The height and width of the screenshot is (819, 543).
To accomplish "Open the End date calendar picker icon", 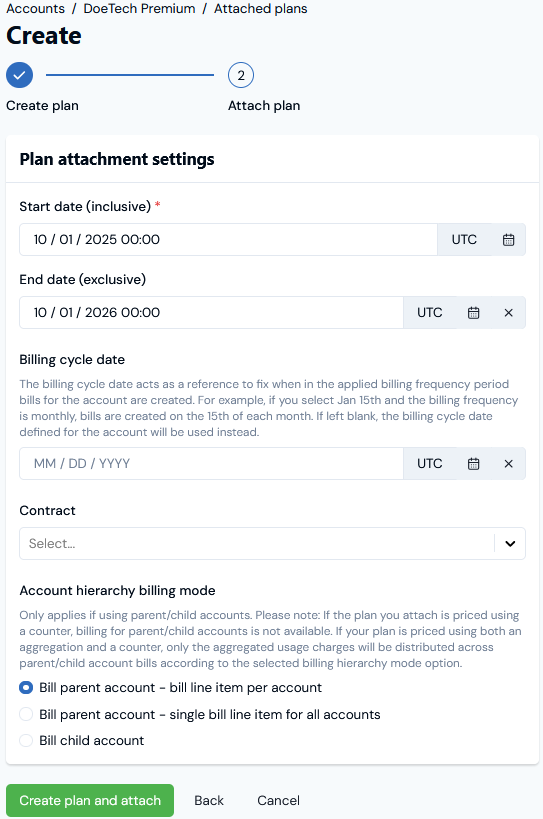I will pos(473,313).
